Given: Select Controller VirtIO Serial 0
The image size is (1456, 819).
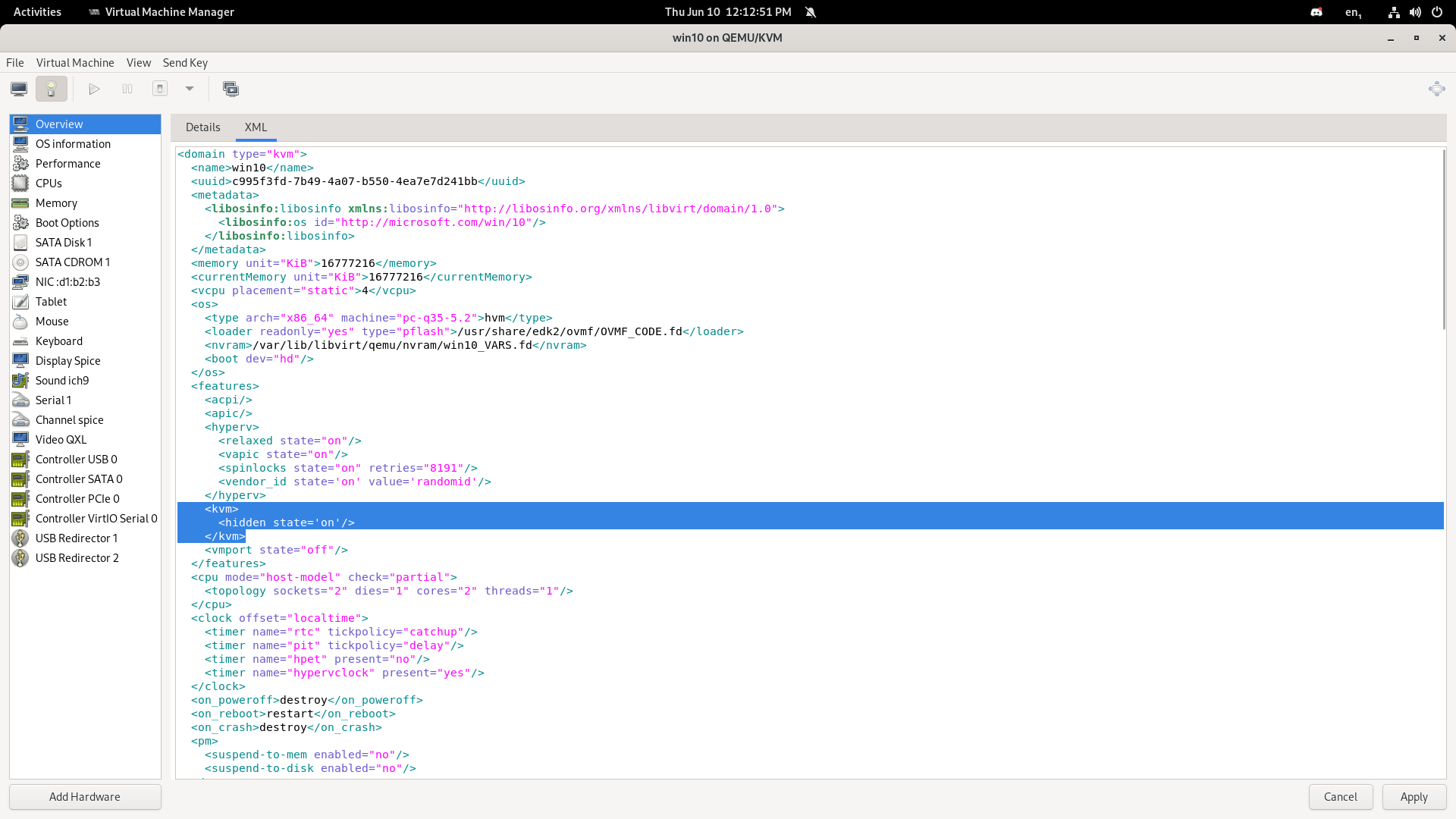Looking at the screenshot, I should point(96,519).
